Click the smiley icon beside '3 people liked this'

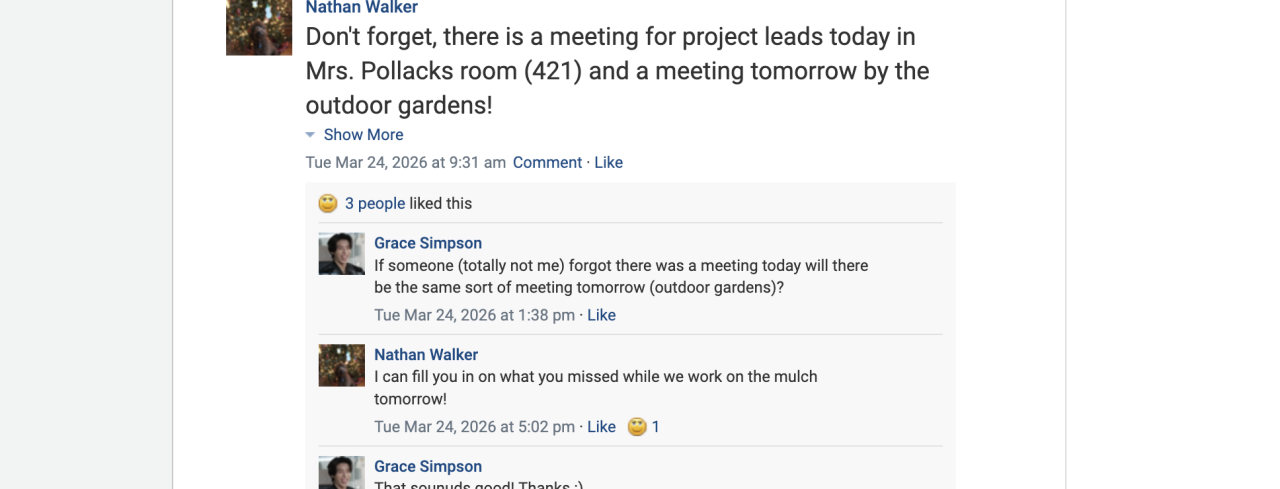[x=328, y=204]
